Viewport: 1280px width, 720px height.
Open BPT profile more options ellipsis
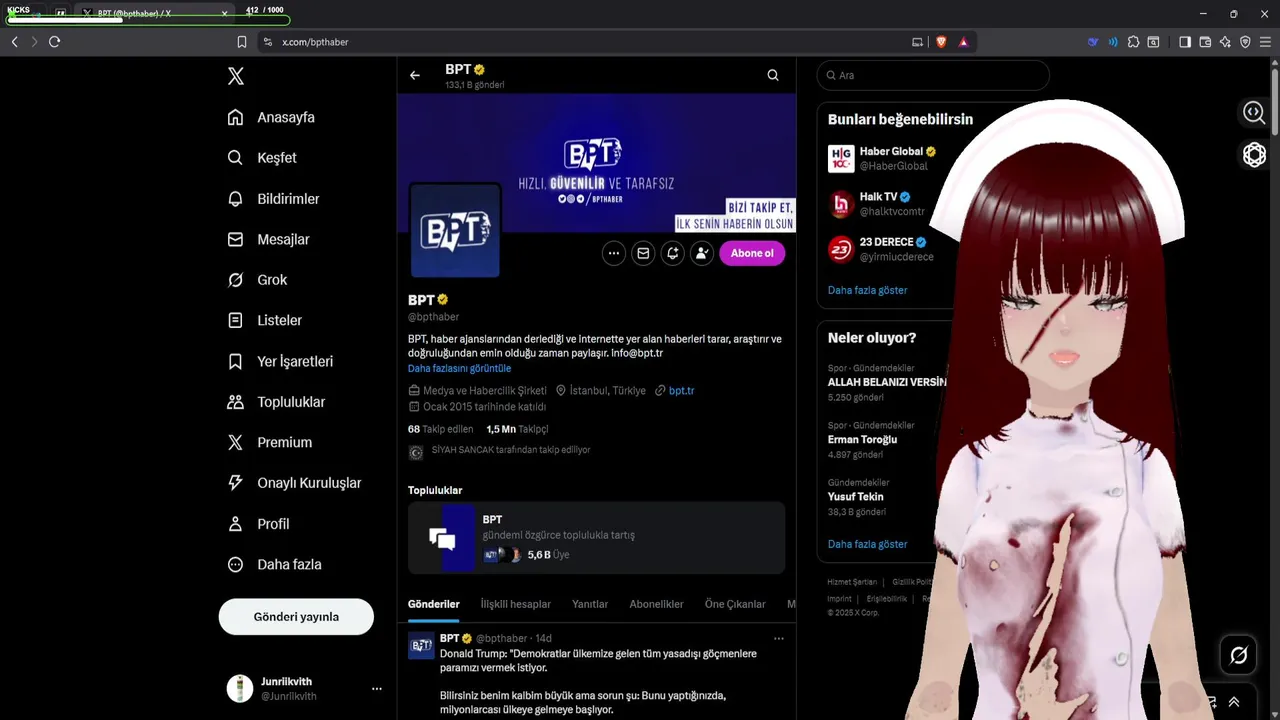[x=614, y=253]
